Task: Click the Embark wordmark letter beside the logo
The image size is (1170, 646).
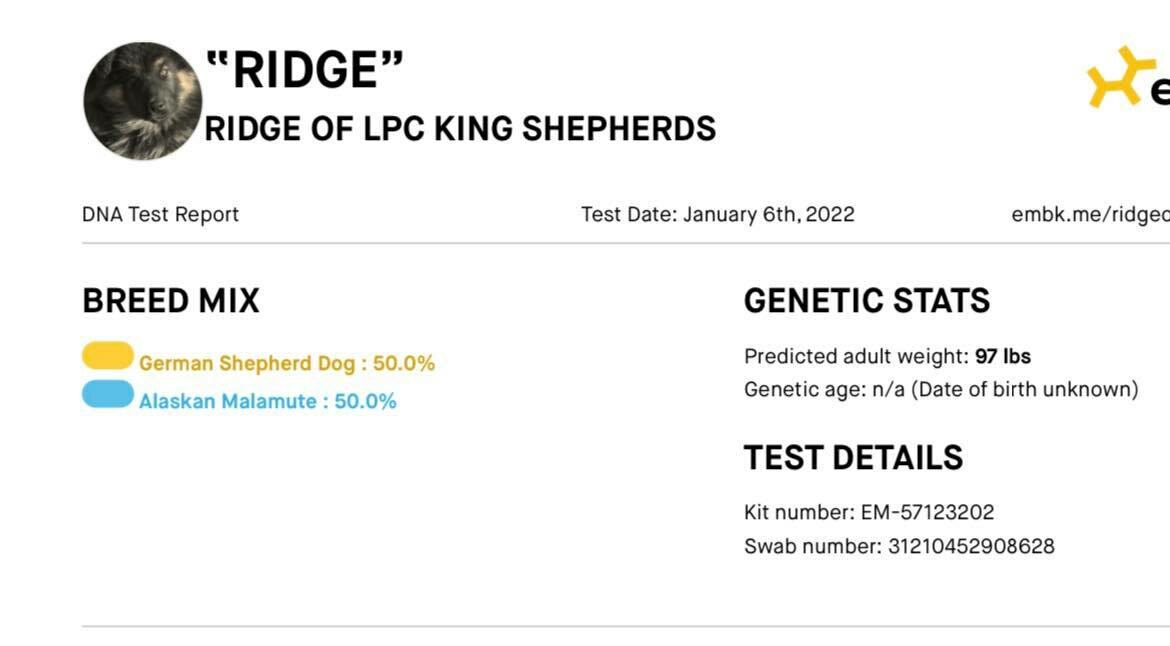Action: point(1160,91)
